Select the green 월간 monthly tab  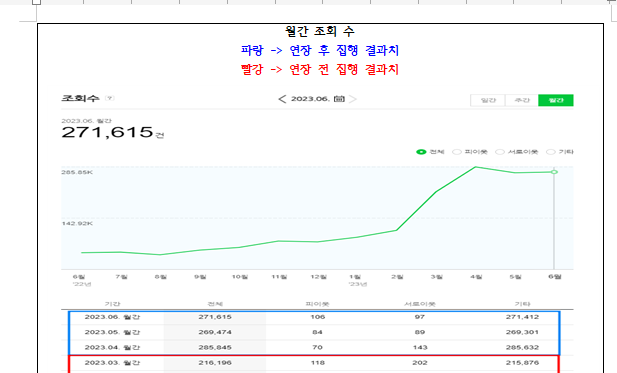click(556, 100)
